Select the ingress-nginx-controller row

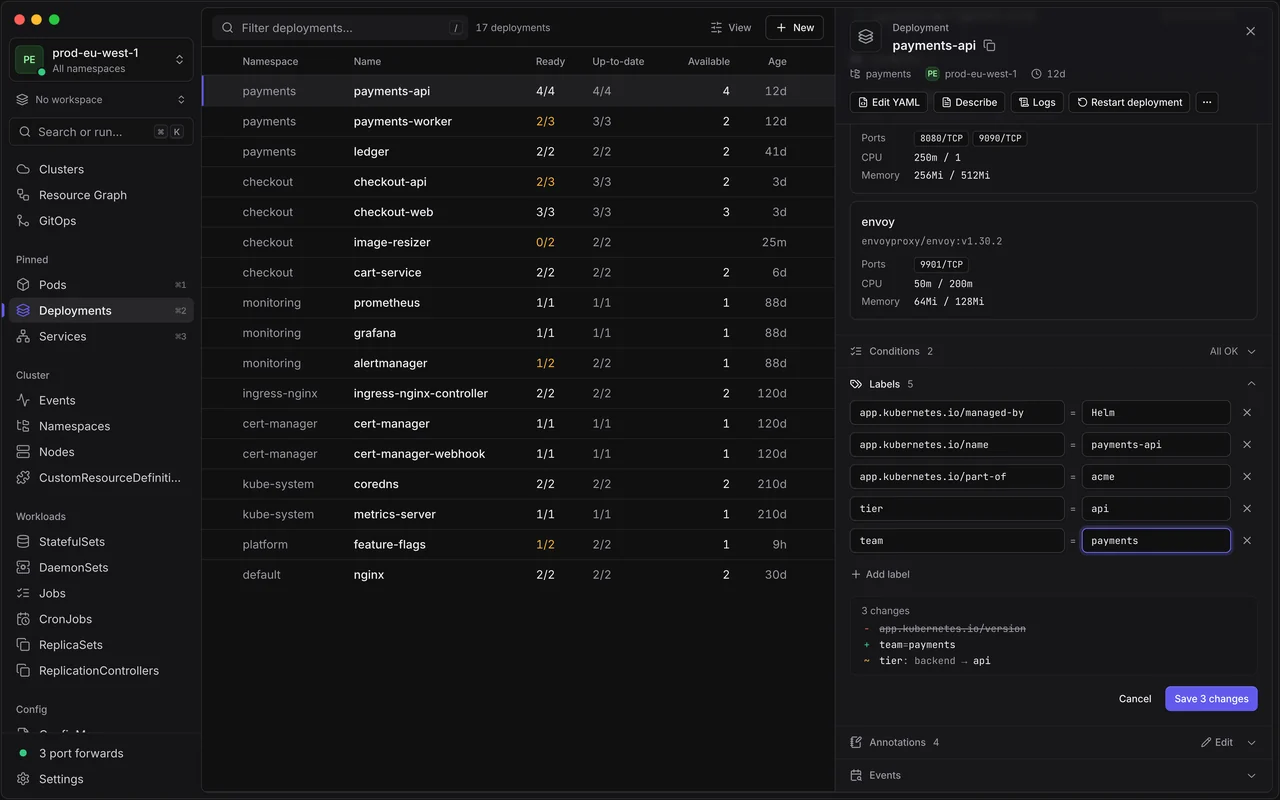pos(518,393)
